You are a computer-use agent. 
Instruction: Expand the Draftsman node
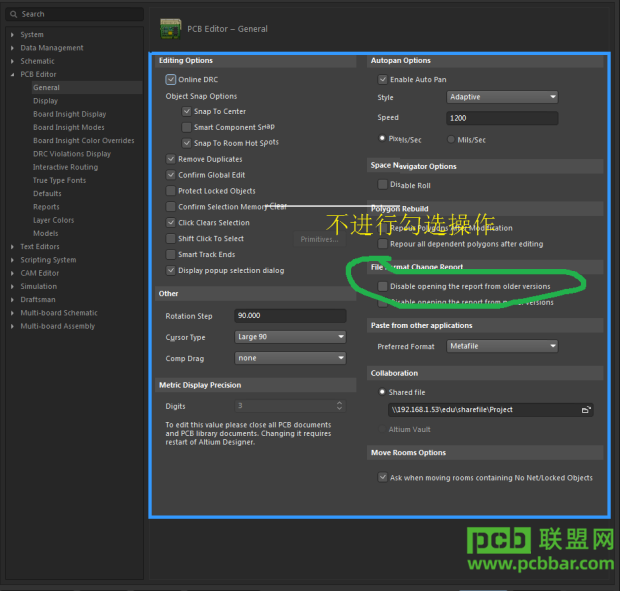tap(12, 300)
